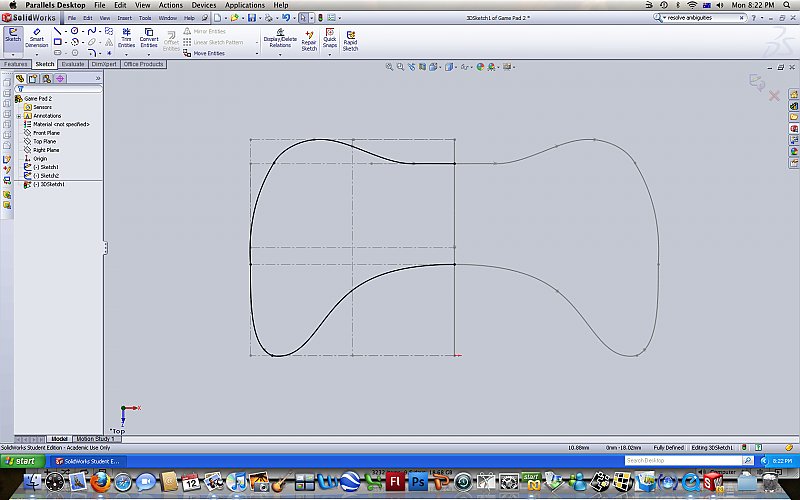Expand the FeatureManager panel with double chevron
This screenshot has width=800, height=500.
(97, 78)
